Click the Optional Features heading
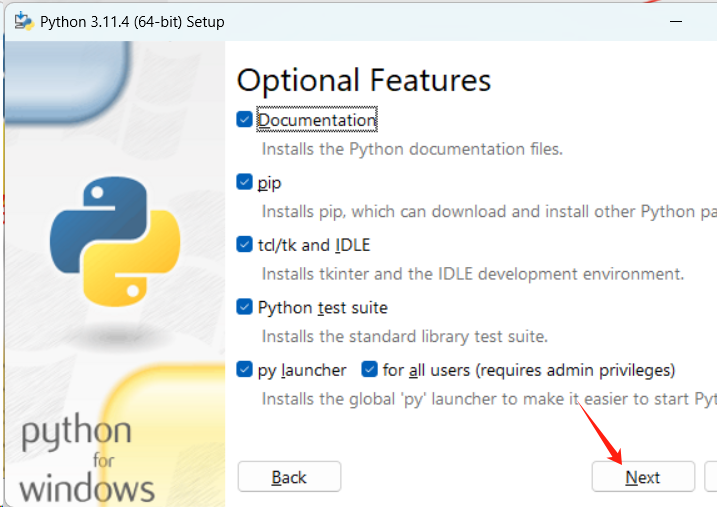Screen dimensions: 717x507 pyautogui.click(x=363, y=80)
